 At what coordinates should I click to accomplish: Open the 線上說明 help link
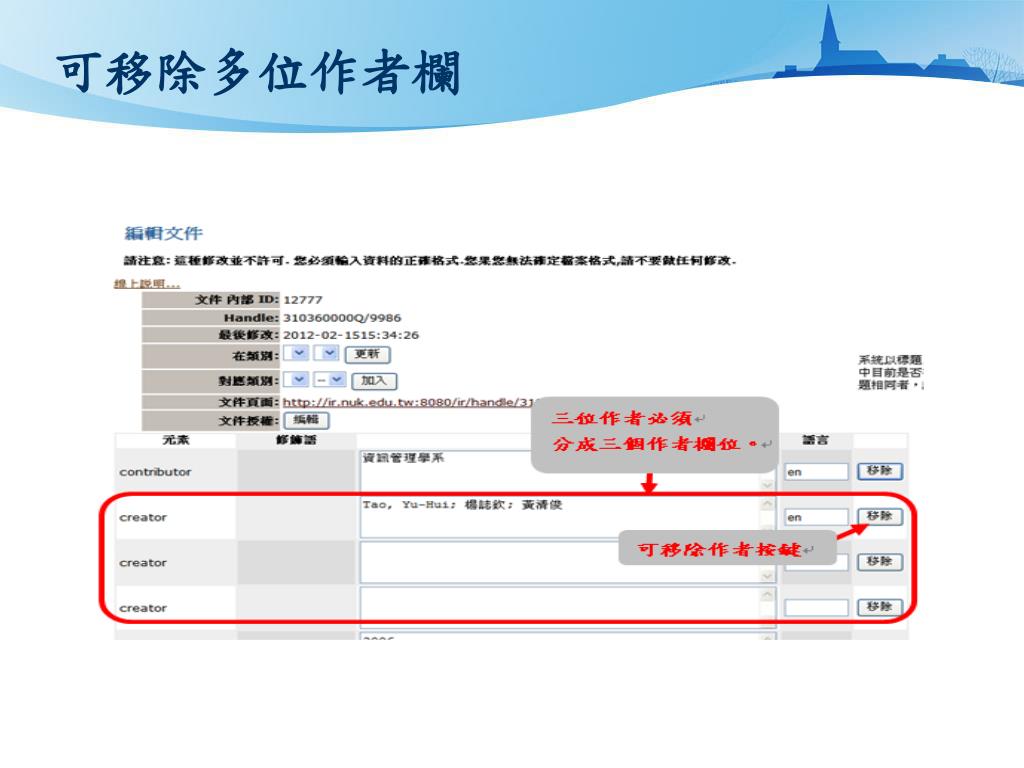(147, 284)
